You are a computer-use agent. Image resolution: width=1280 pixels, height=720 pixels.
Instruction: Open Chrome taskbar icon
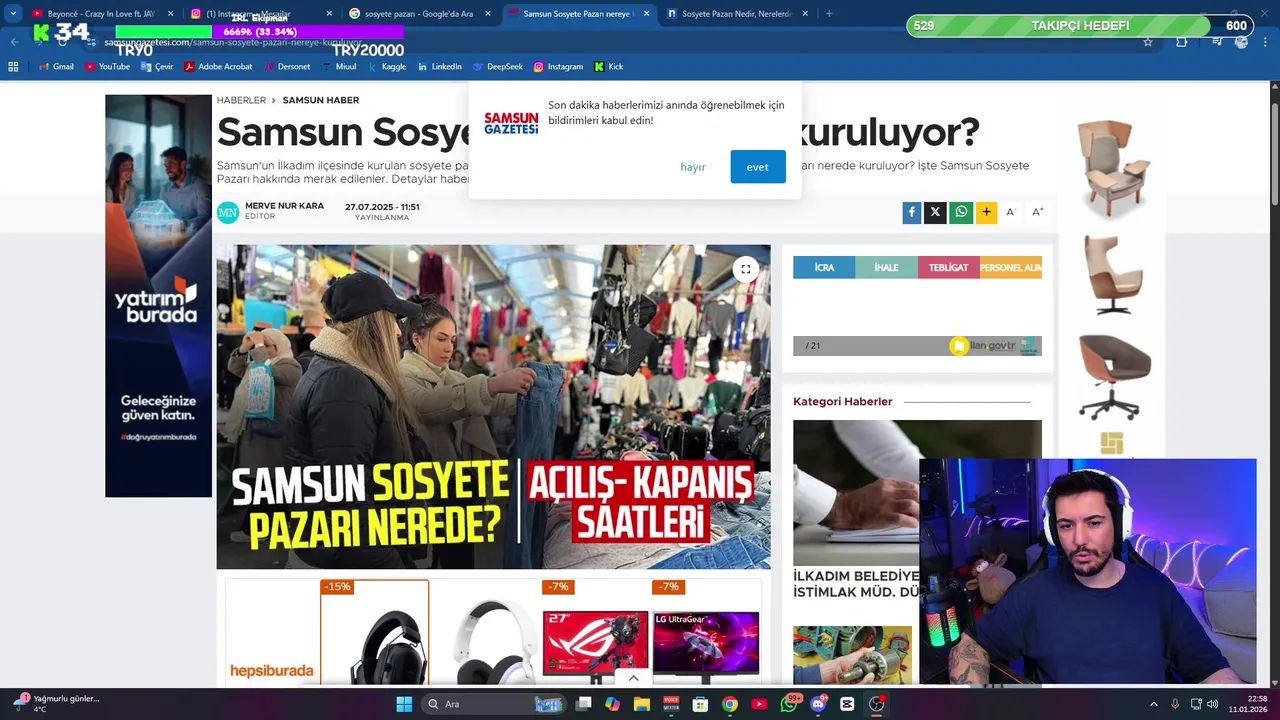730,704
